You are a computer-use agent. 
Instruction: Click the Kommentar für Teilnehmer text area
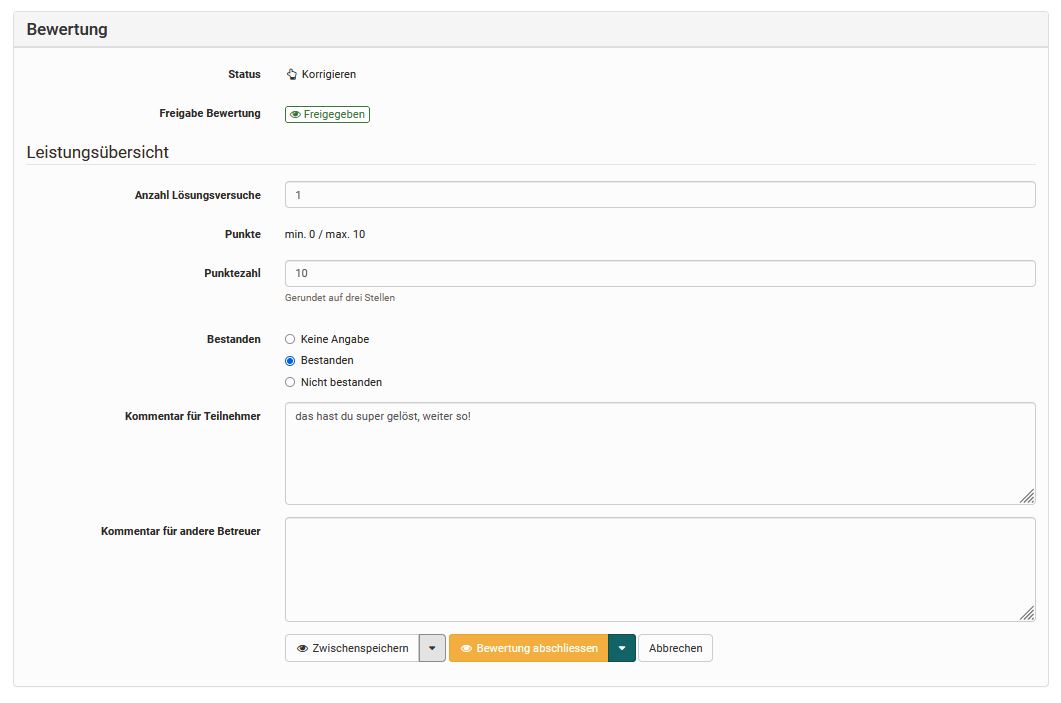tap(660, 453)
